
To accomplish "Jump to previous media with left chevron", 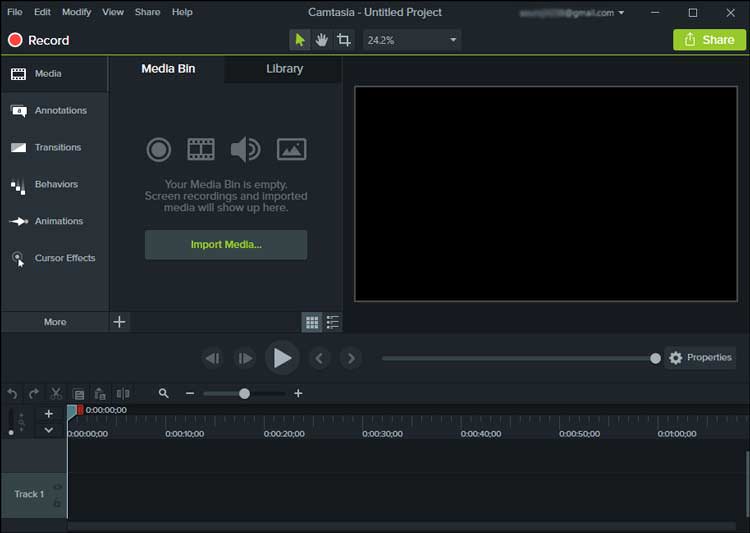I will [320, 358].
